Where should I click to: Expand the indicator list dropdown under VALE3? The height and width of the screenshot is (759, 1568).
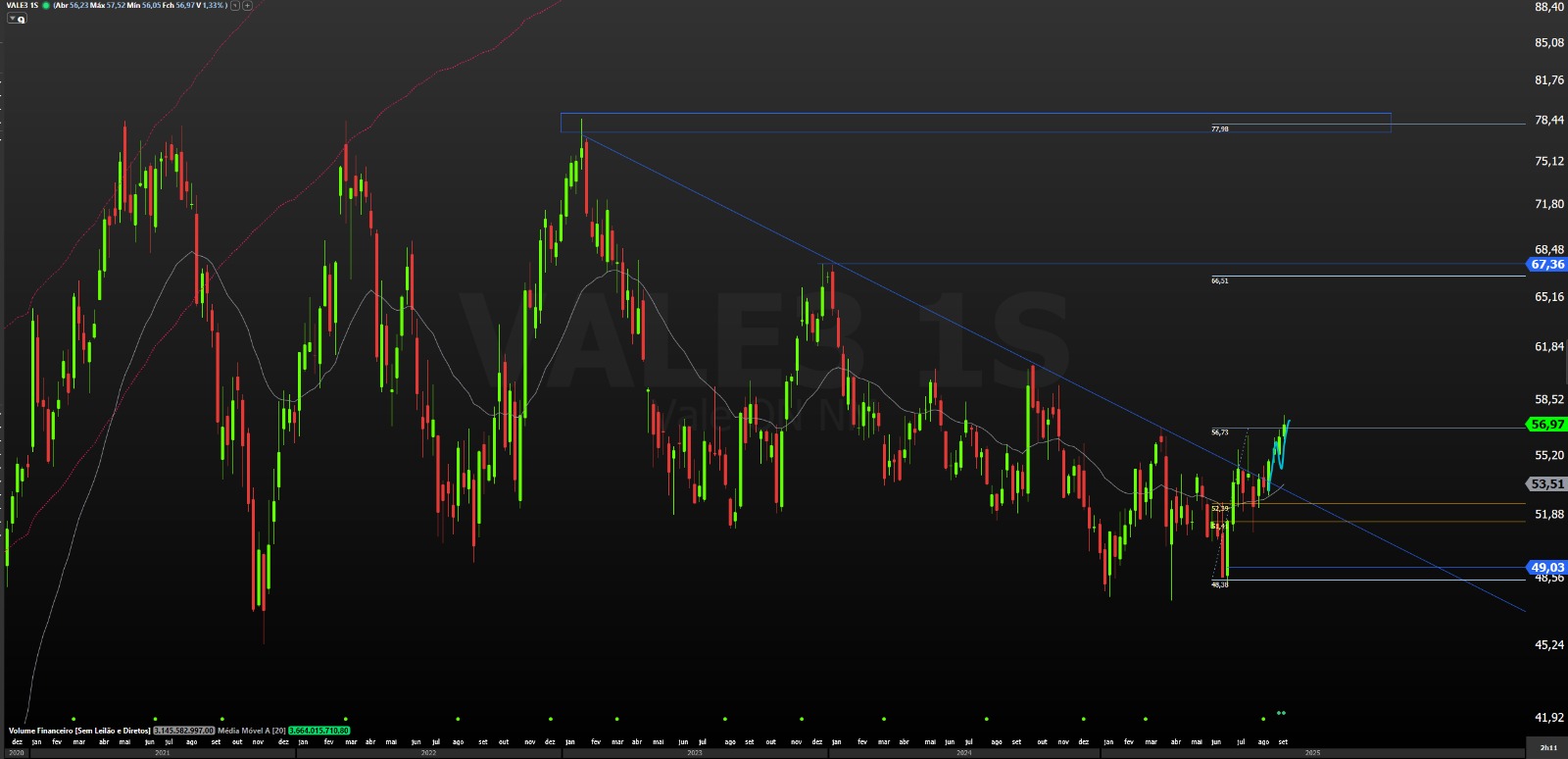tap(16, 19)
